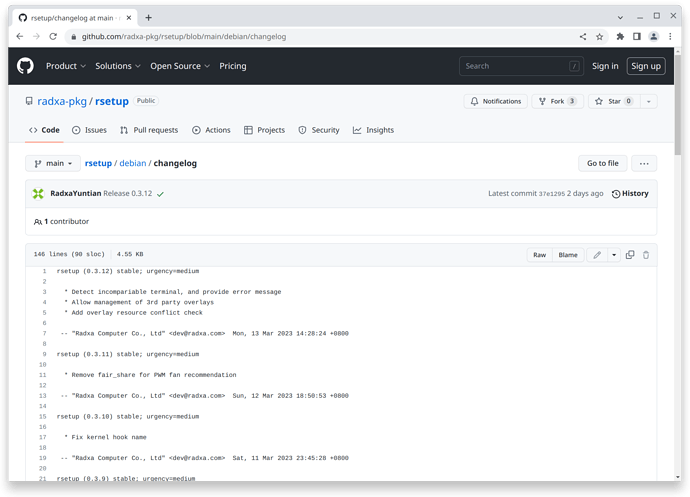The image size is (690, 497).
Task: Open the radxa-pkg organization link
Action: point(62,101)
